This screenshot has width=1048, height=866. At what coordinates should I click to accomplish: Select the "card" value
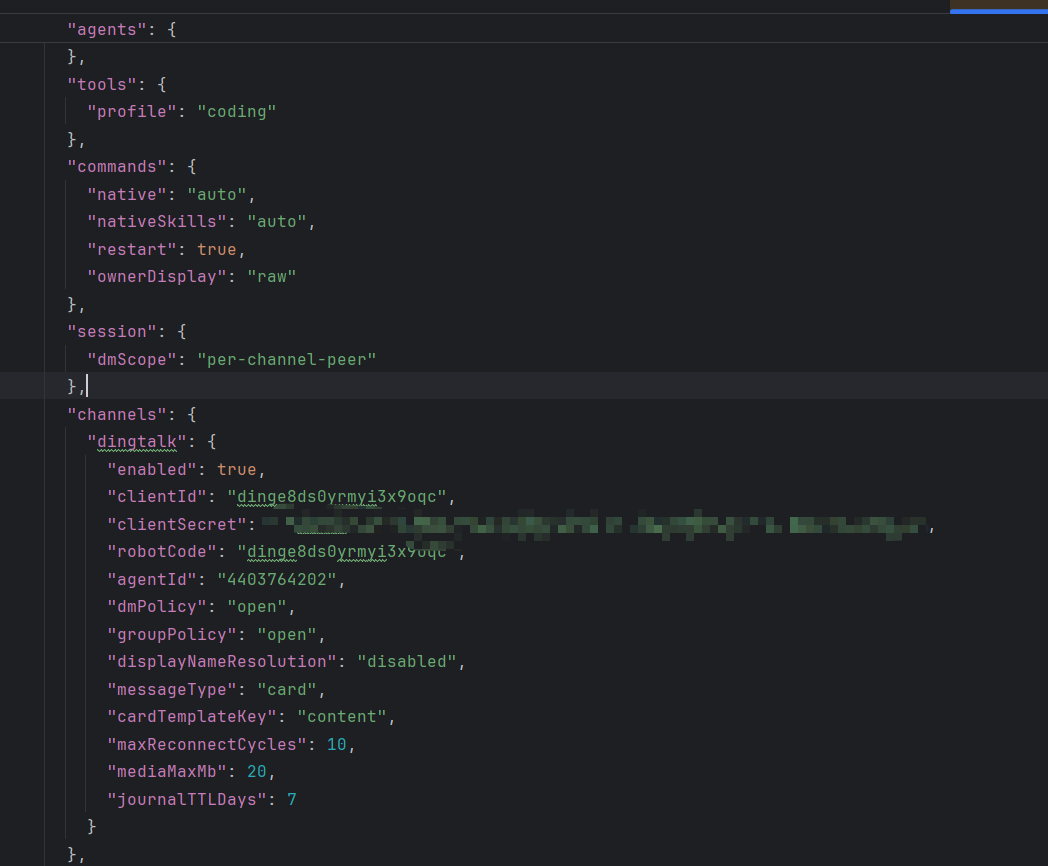287,690
